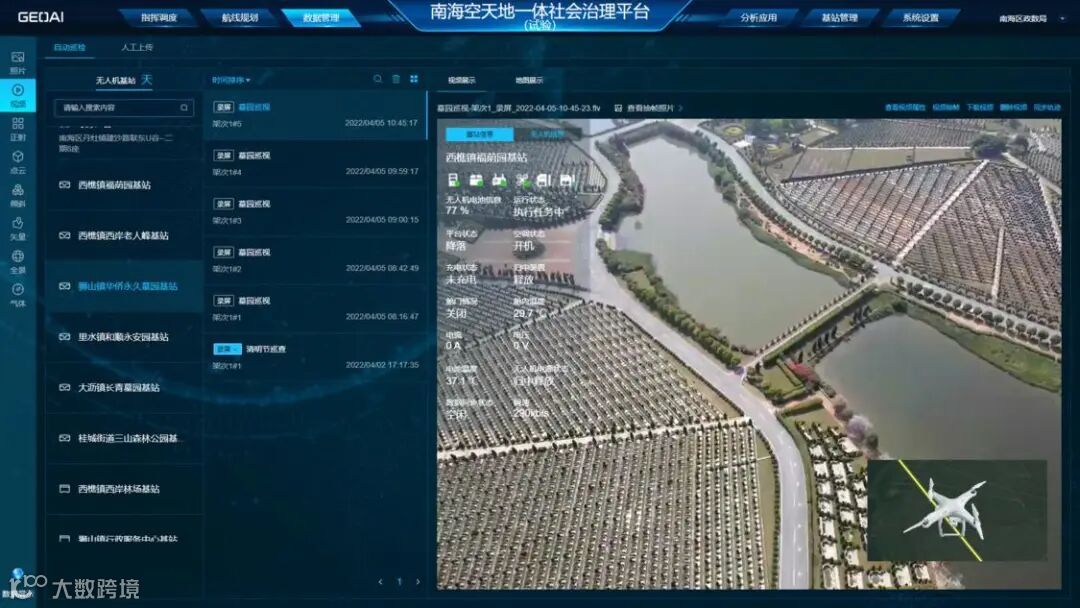This screenshot has width=1080, height=608.
Task: Click the 下载视频 link
Action: (x=979, y=108)
